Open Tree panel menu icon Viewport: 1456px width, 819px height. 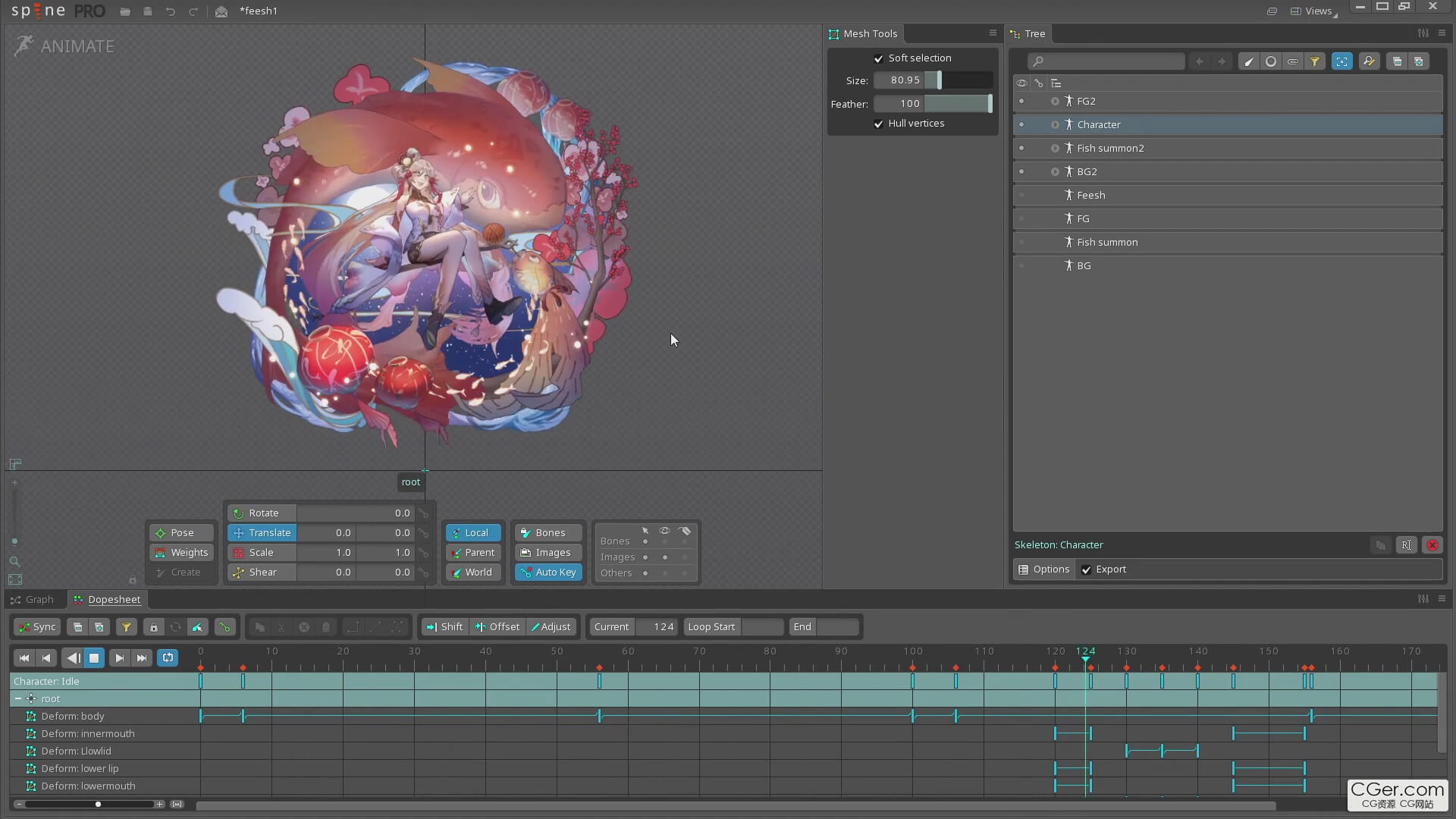(1442, 33)
